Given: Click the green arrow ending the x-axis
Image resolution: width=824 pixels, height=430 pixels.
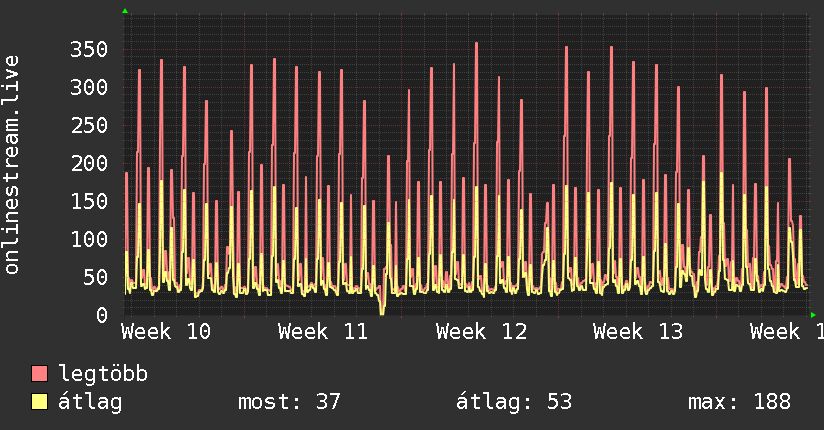Looking at the screenshot, I should pos(813,315).
